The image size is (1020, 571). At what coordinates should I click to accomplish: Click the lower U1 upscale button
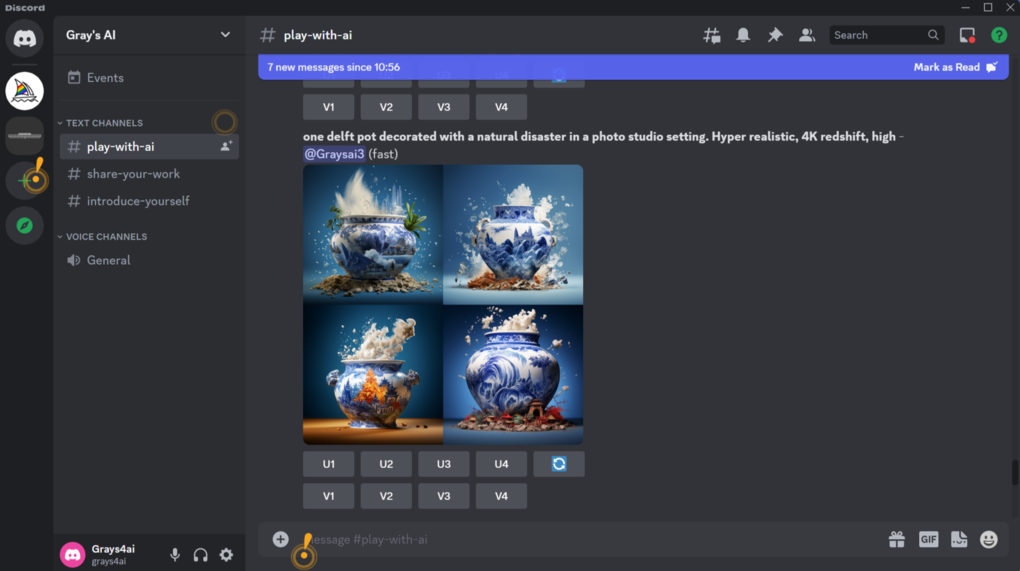[329, 464]
